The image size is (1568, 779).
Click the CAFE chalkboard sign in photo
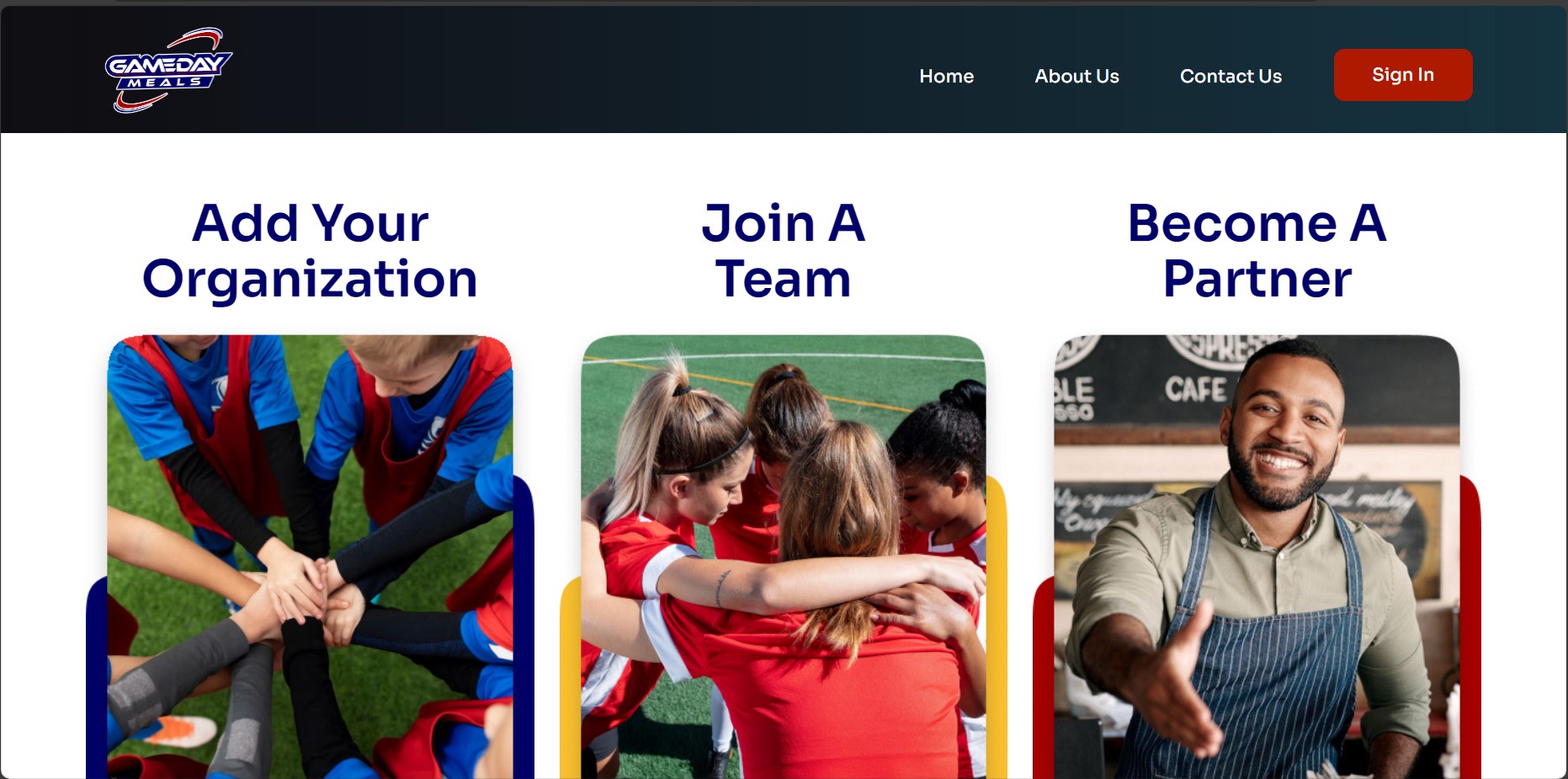point(1195,390)
